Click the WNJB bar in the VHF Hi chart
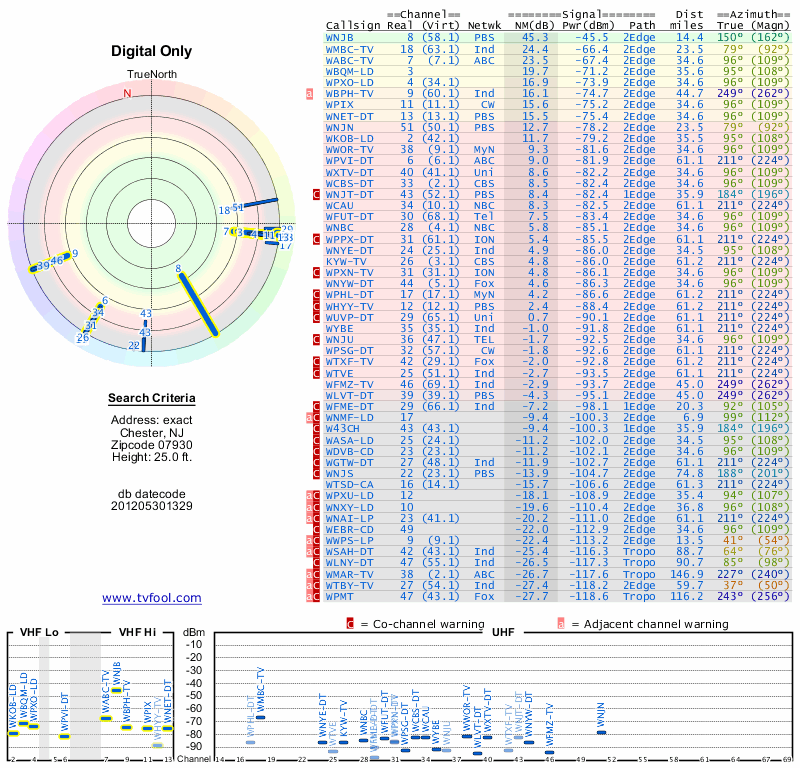The height and width of the screenshot is (768, 800). click(117, 690)
